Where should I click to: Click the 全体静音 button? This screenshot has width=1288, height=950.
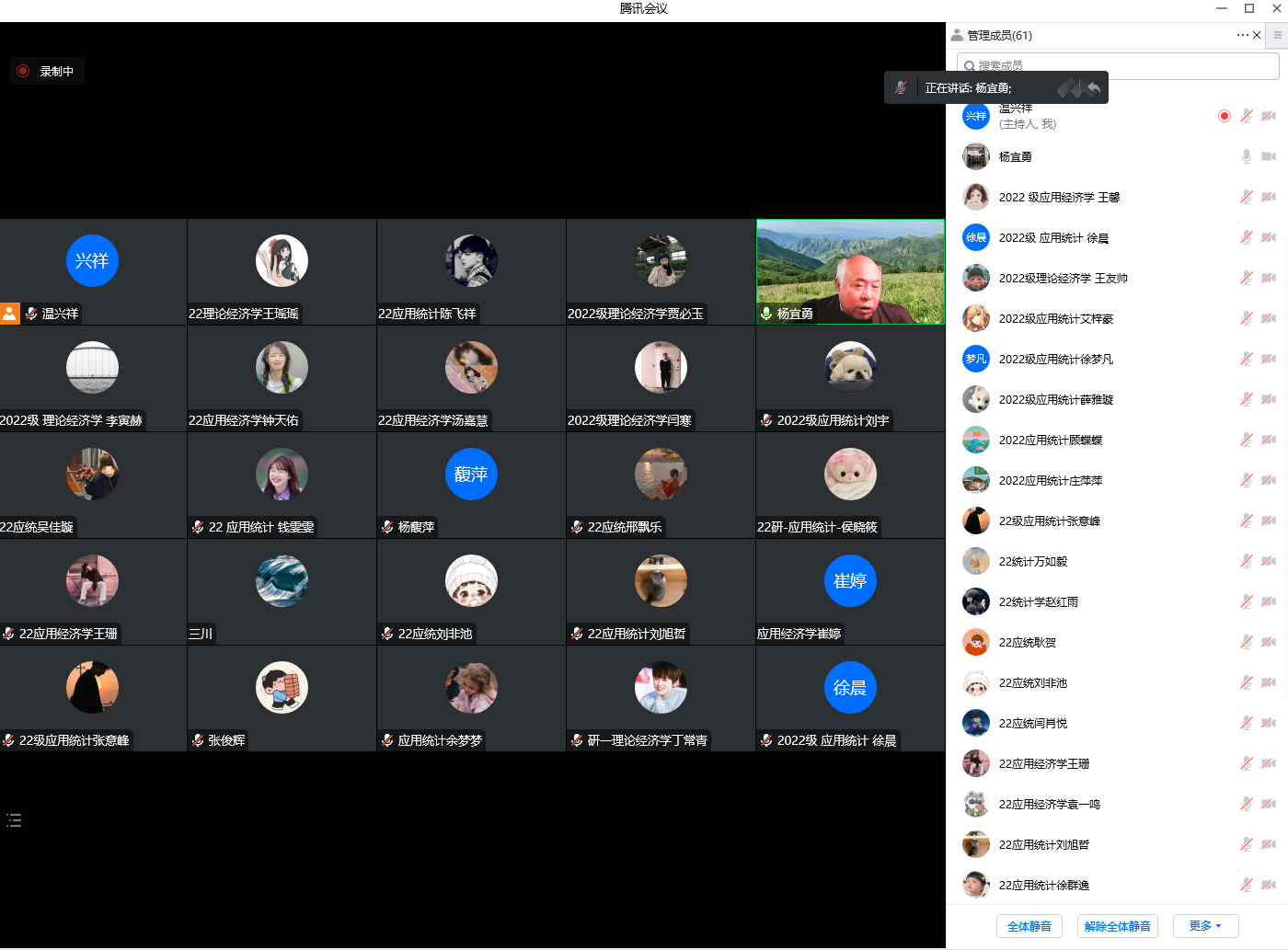1029,926
